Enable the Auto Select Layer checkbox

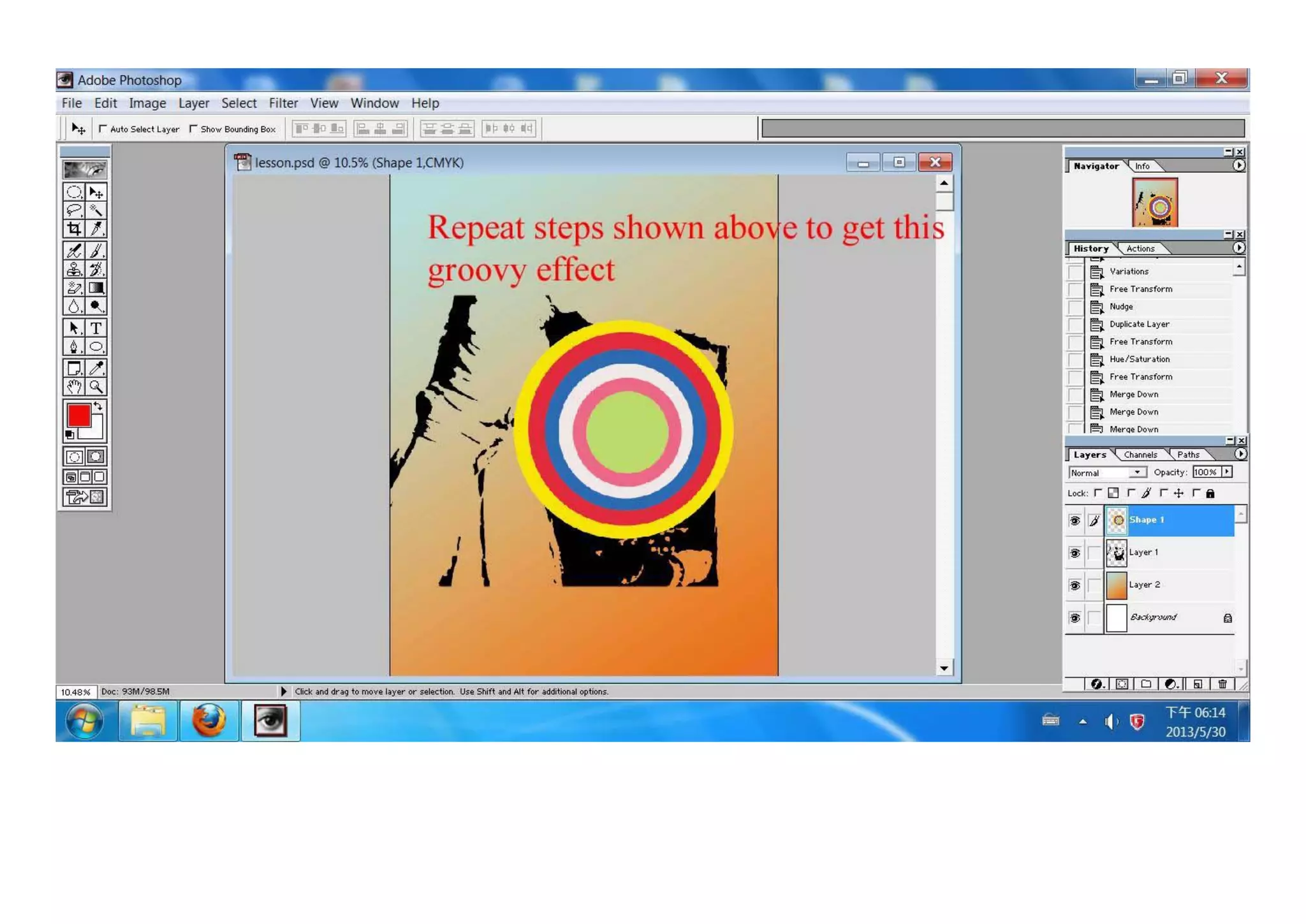[x=103, y=129]
